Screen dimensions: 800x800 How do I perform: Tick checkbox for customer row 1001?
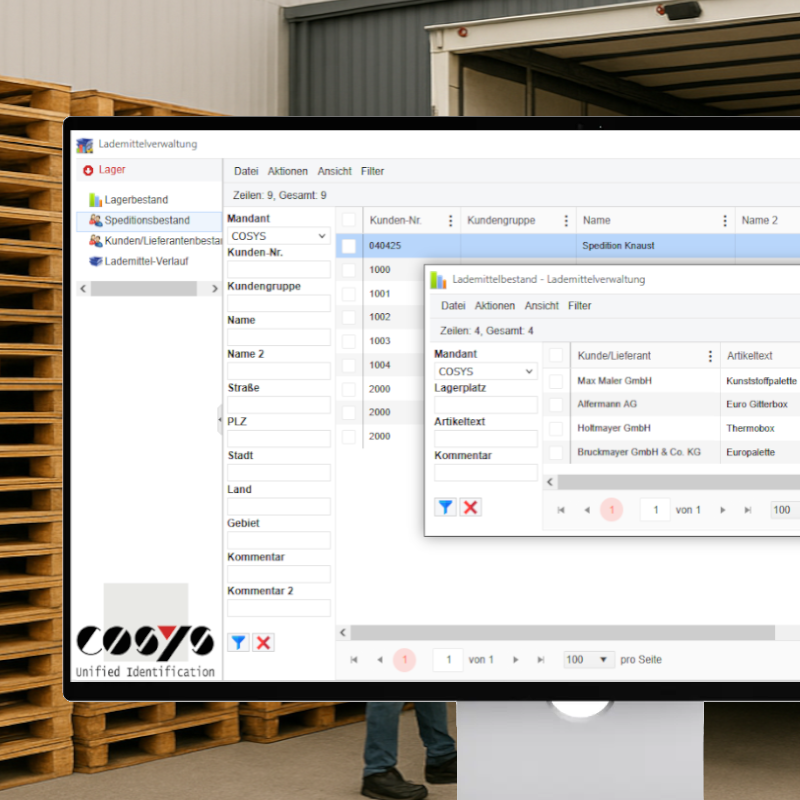pyautogui.click(x=349, y=294)
